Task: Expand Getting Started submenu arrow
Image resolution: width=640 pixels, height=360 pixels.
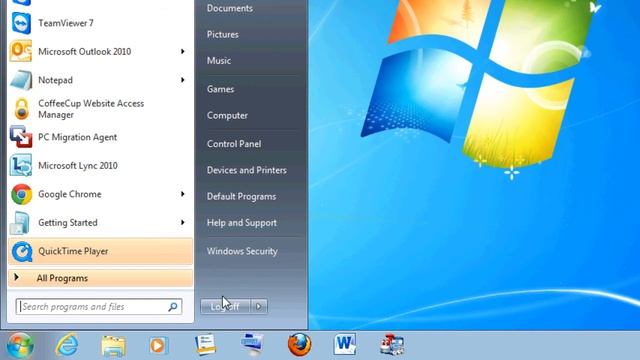Action: click(x=182, y=223)
